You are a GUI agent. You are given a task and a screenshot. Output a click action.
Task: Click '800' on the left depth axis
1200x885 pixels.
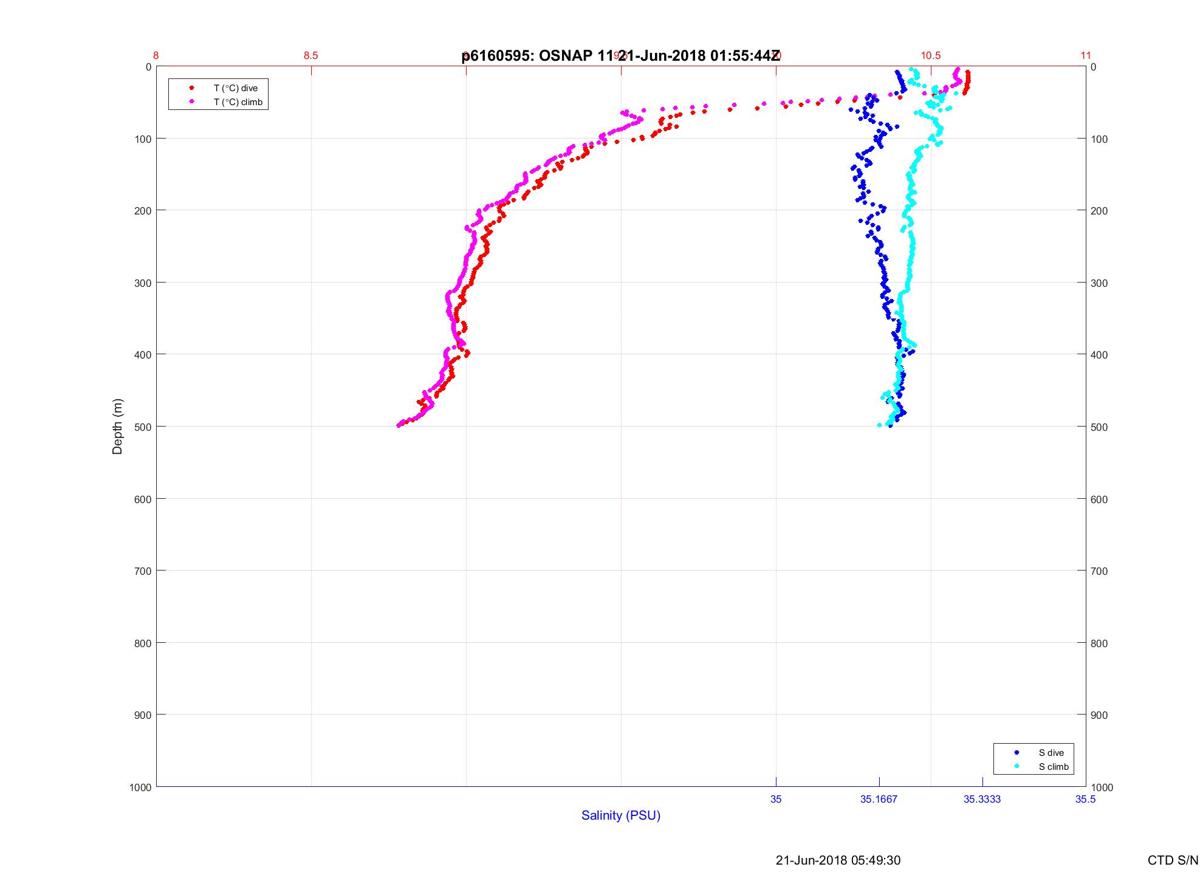[143, 643]
